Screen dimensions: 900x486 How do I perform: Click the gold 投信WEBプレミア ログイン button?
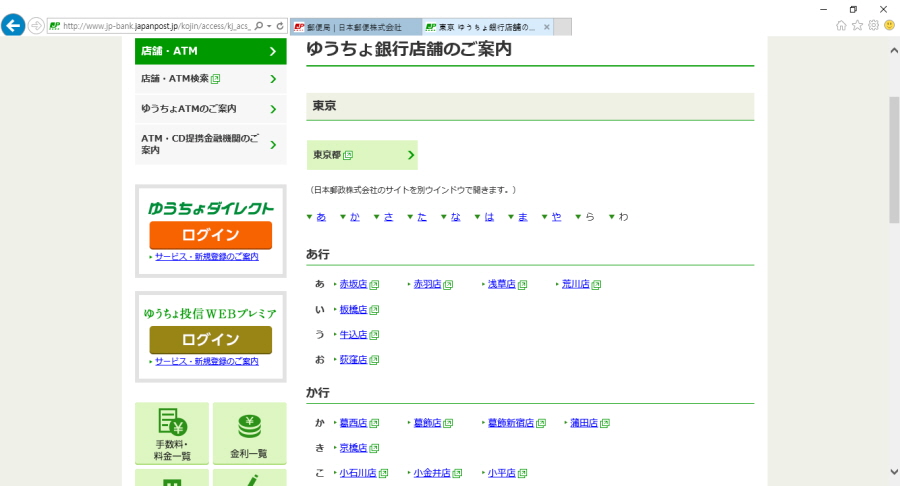tap(211, 340)
